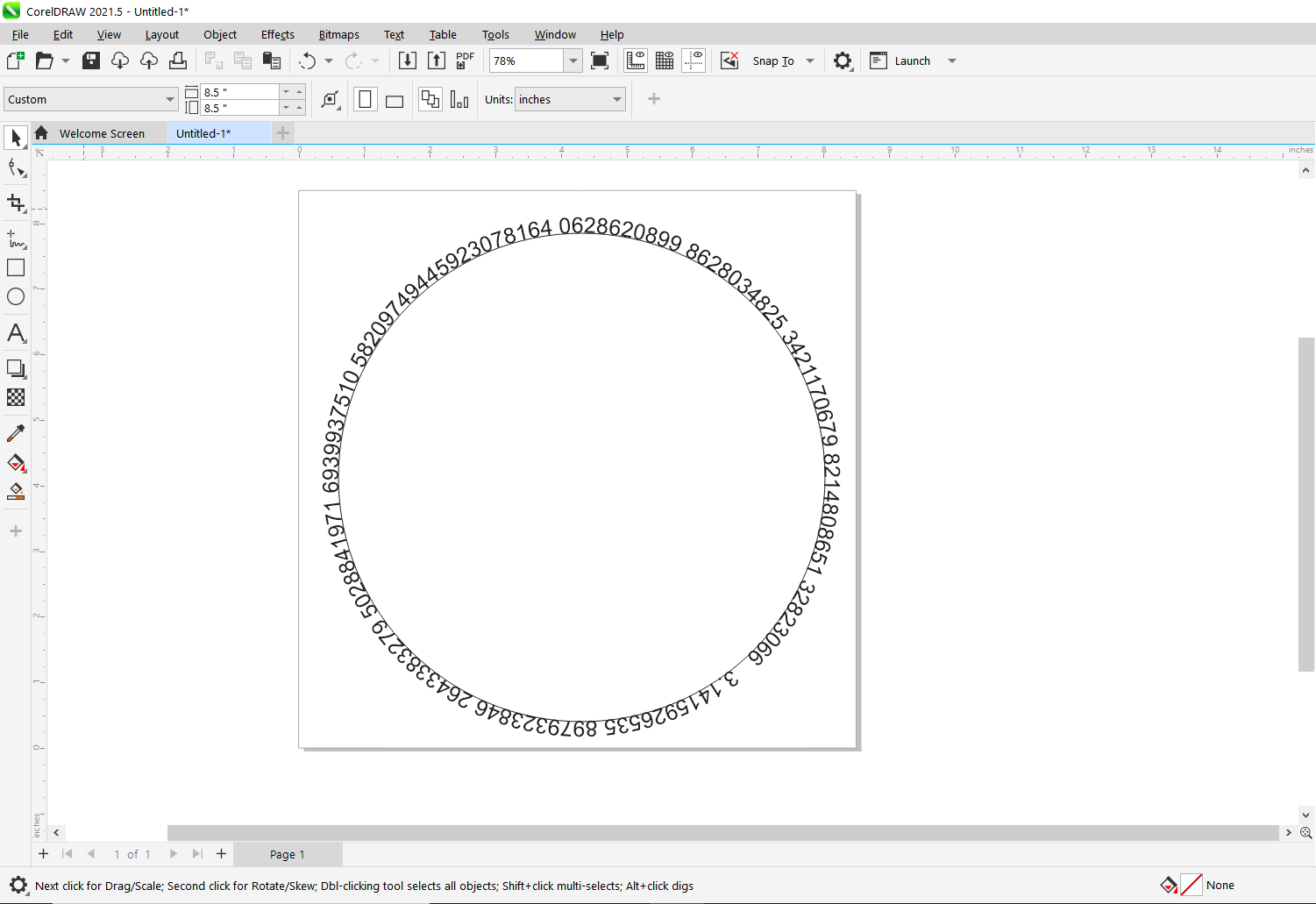Toggle grid display
Viewport: 1316px width, 904px height.
pyautogui.click(x=665, y=61)
